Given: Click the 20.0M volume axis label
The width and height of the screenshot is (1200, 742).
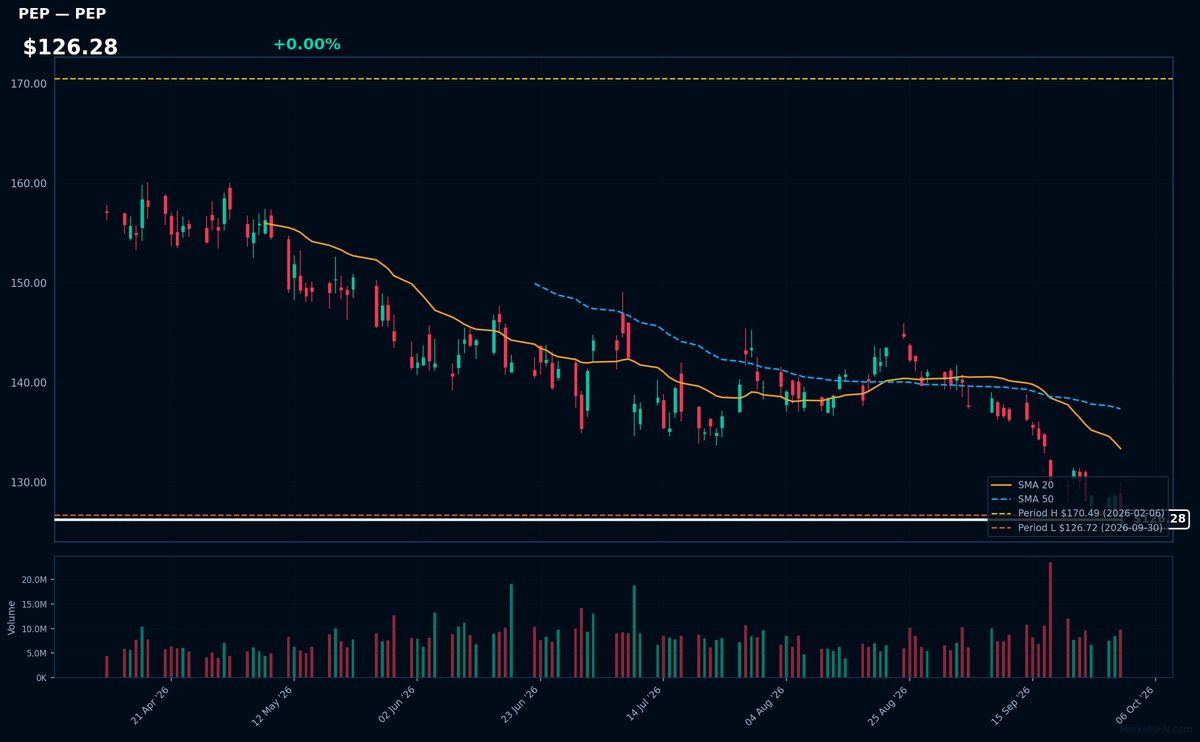Looking at the screenshot, I should point(35,580).
